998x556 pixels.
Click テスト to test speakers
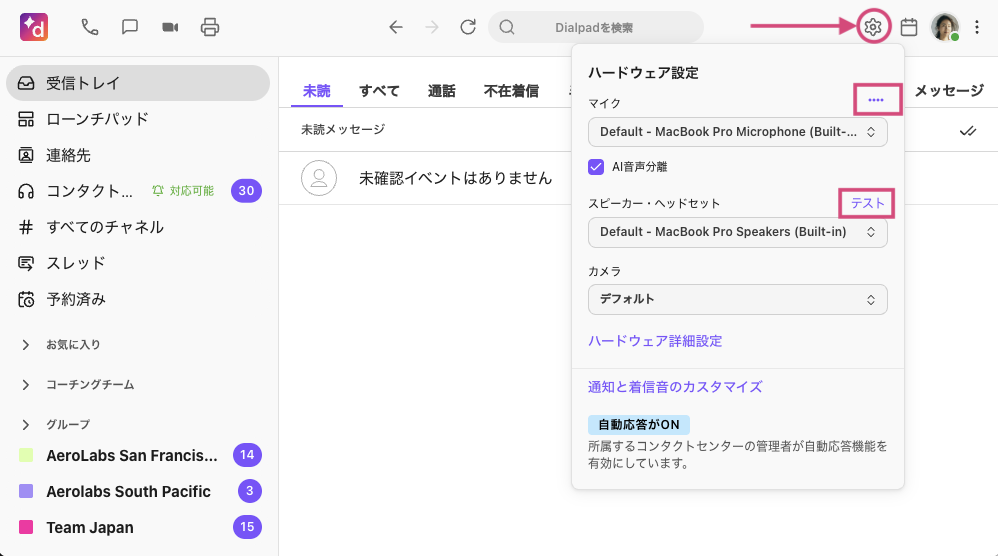click(868, 203)
